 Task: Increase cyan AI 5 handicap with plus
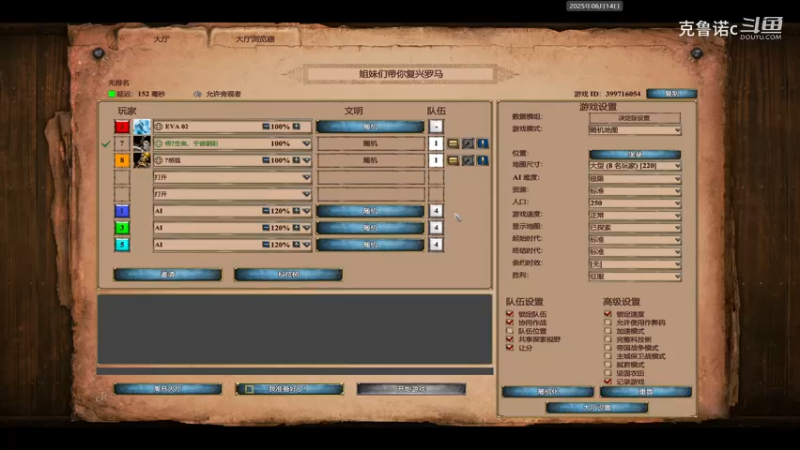pyautogui.click(x=296, y=244)
